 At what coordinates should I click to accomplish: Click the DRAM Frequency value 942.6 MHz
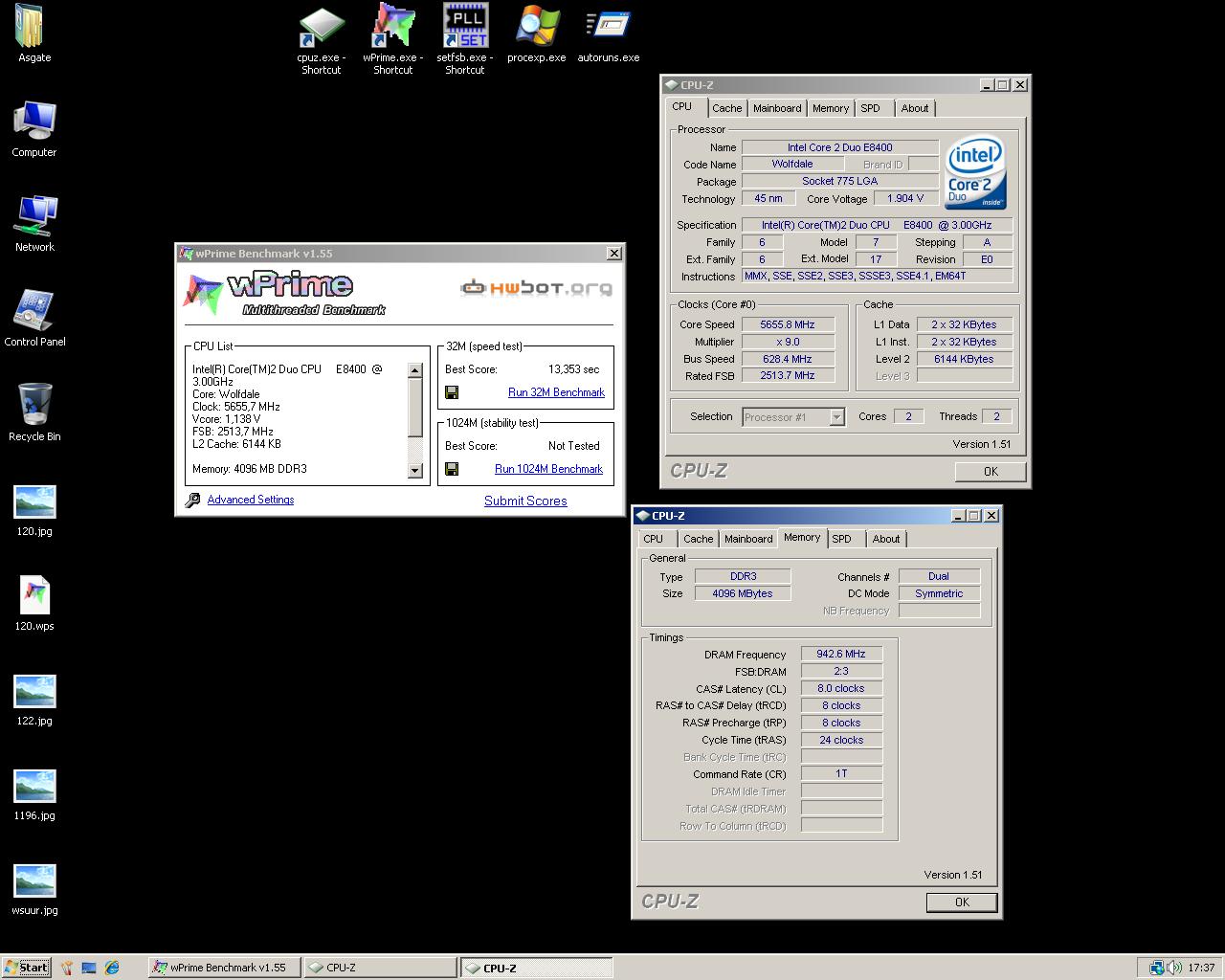click(841, 654)
